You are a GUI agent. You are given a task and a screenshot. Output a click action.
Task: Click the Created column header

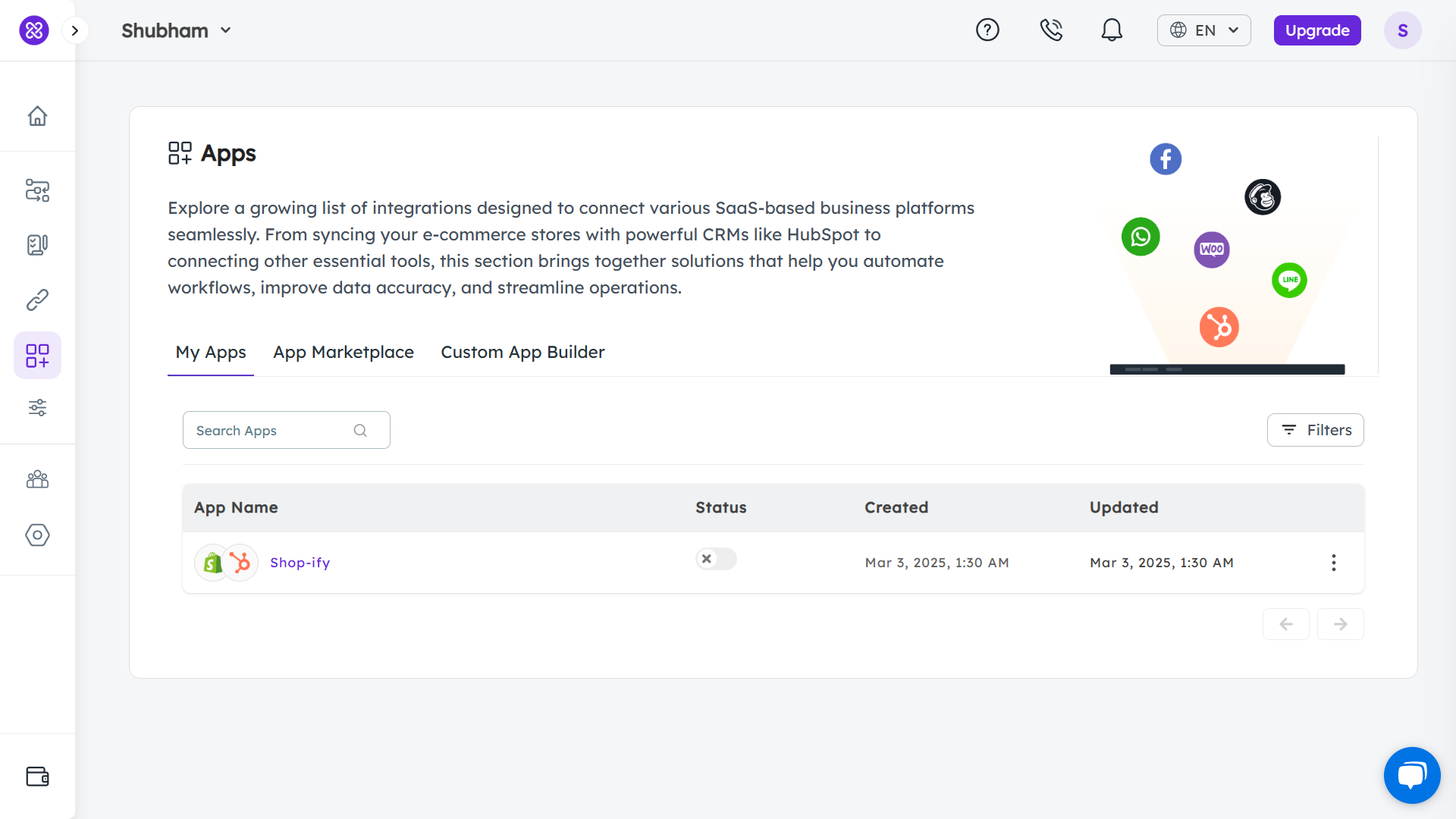tap(896, 507)
